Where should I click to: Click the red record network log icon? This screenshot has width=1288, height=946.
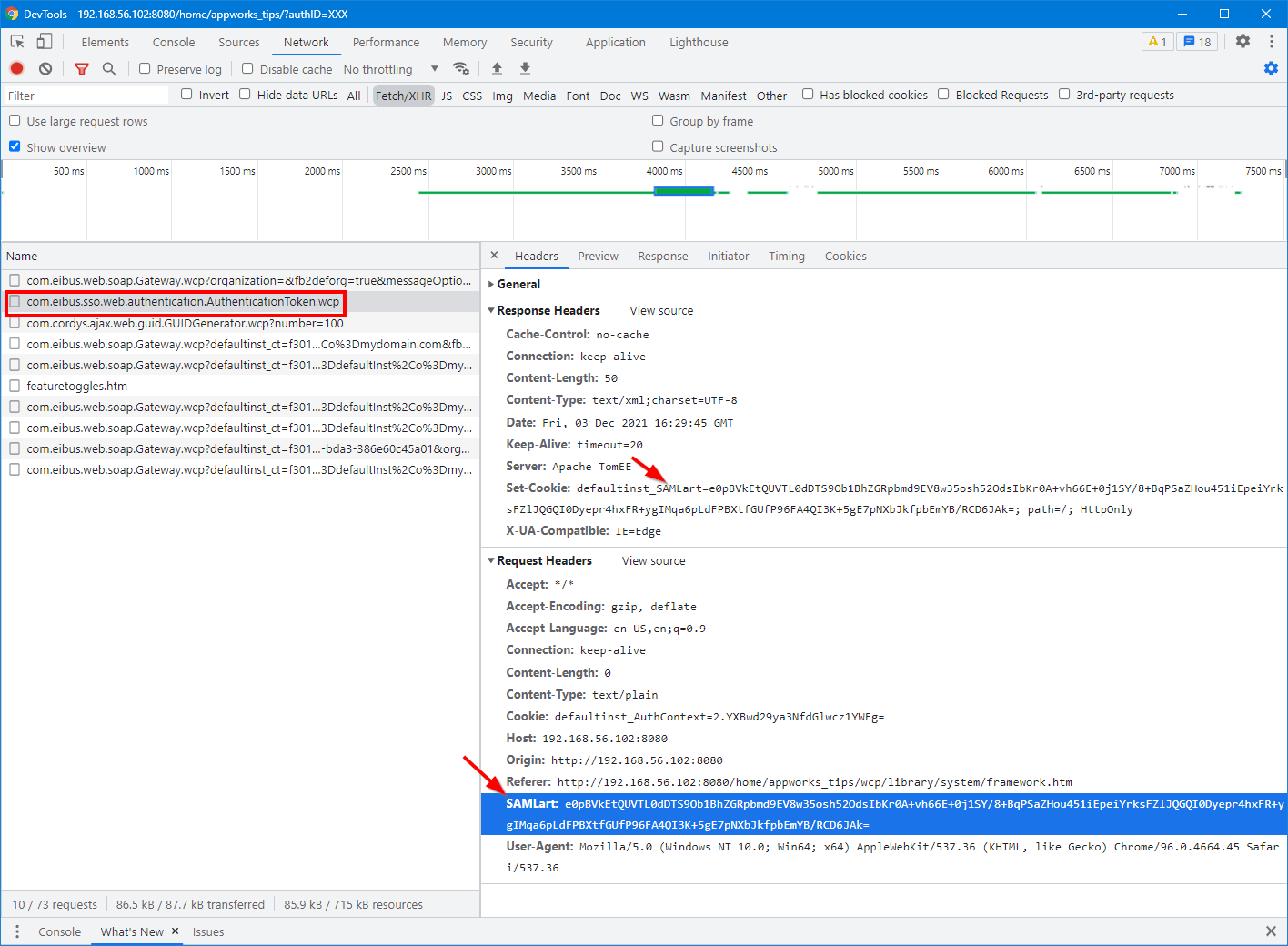[x=16, y=69]
